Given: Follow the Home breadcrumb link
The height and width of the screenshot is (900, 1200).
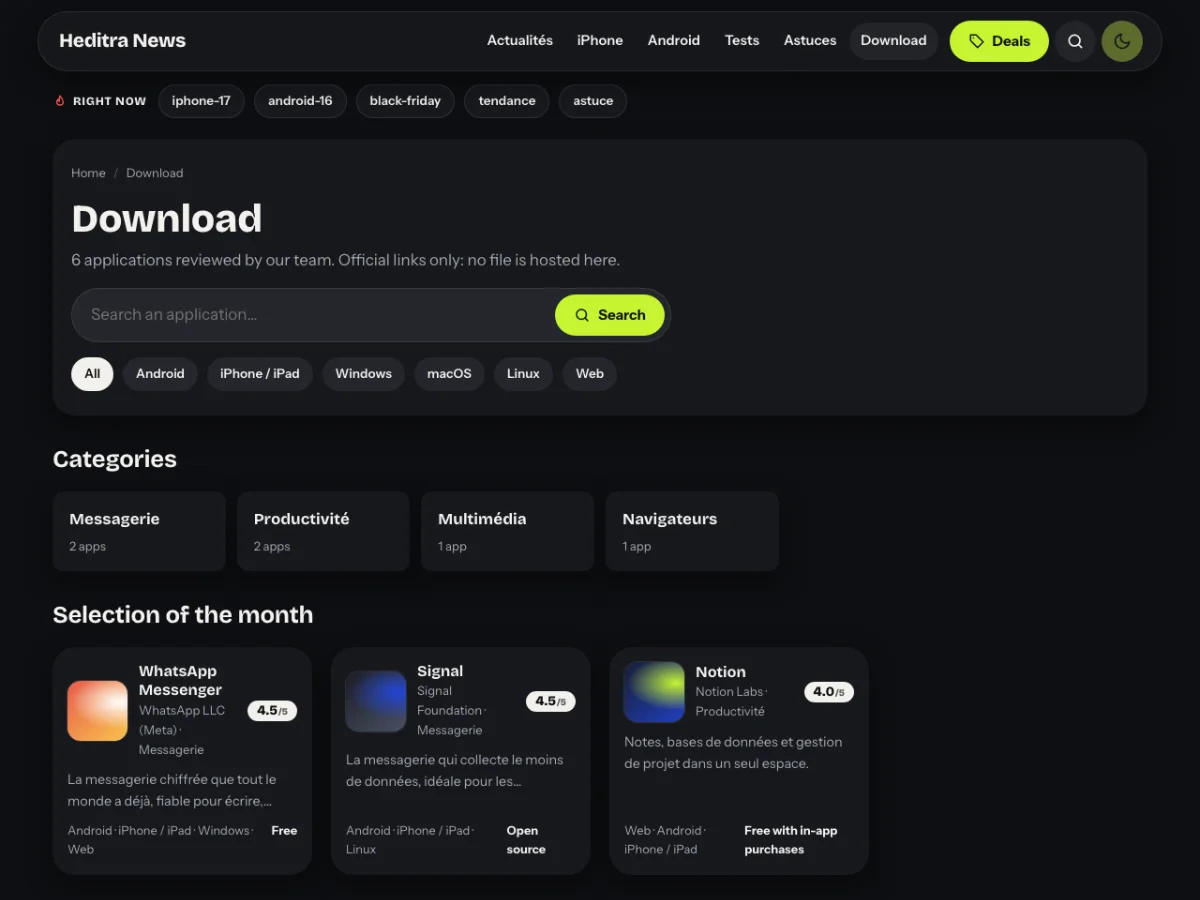Looking at the screenshot, I should (88, 173).
